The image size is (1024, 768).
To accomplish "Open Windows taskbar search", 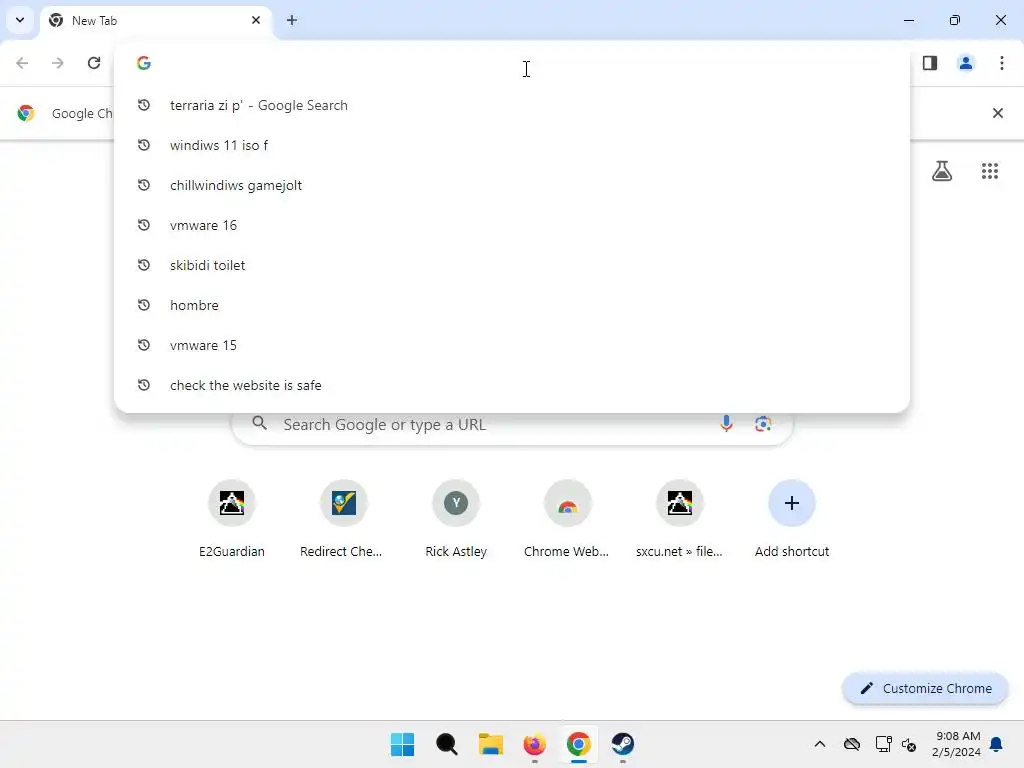I will (447, 744).
